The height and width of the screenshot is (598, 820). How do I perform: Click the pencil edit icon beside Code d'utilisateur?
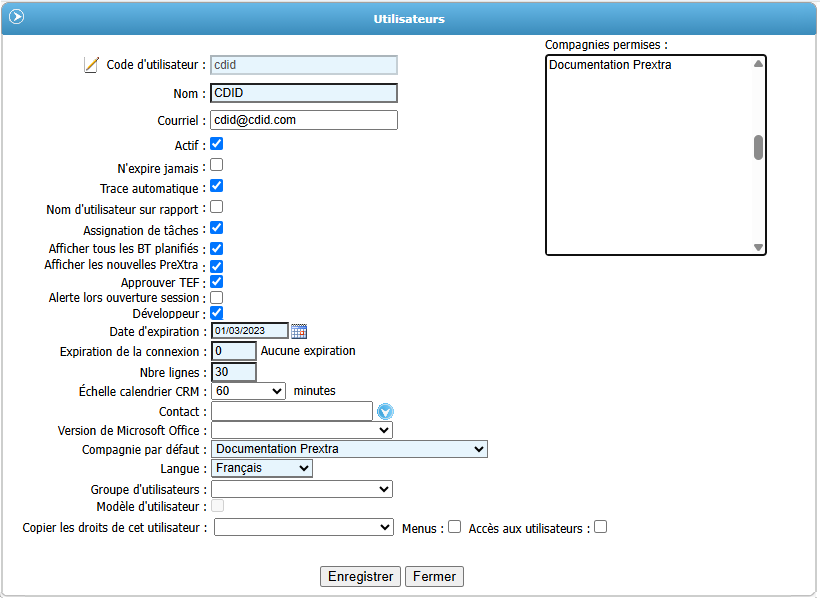click(x=92, y=65)
